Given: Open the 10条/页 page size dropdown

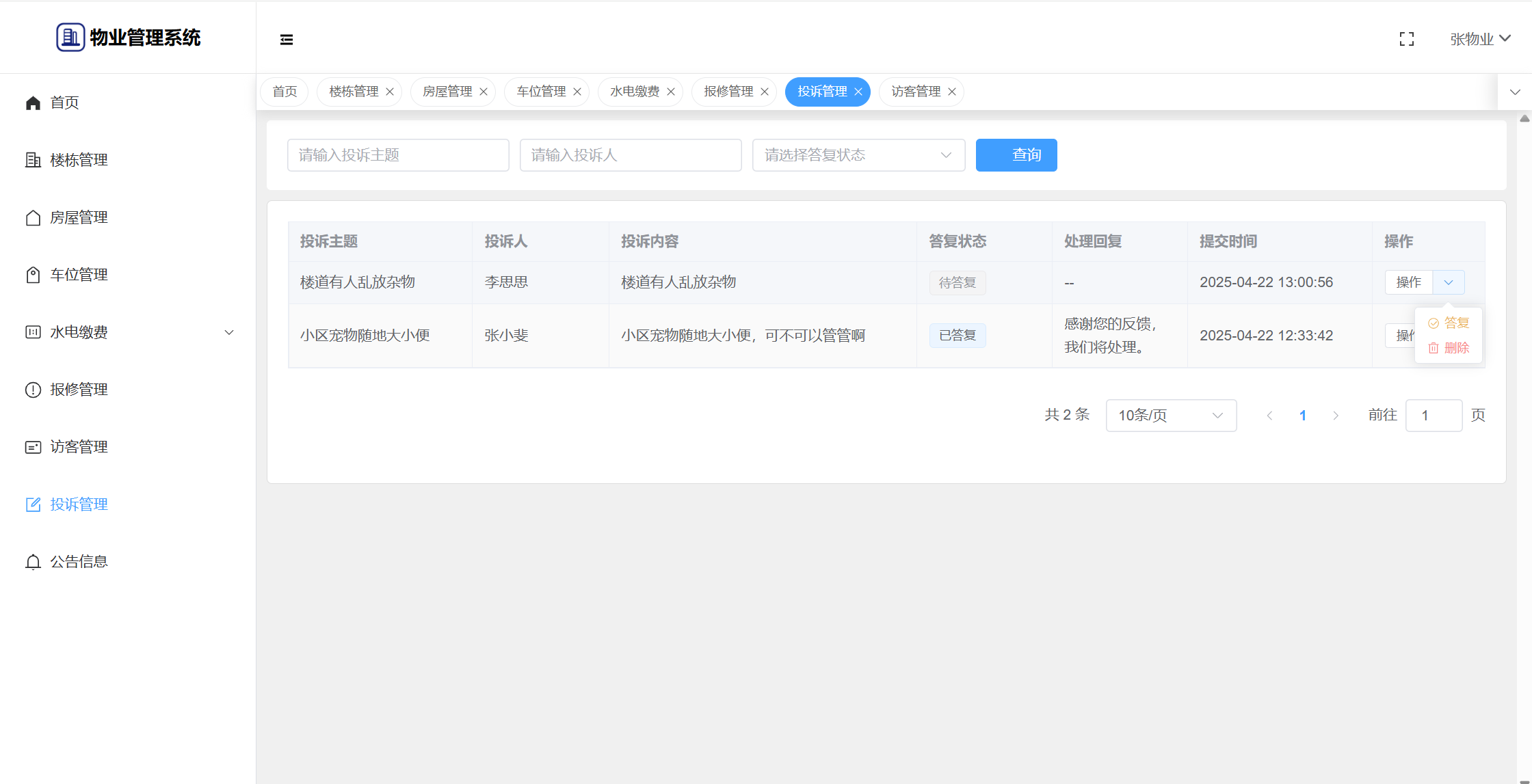Looking at the screenshot, I should click(1170, 416).
